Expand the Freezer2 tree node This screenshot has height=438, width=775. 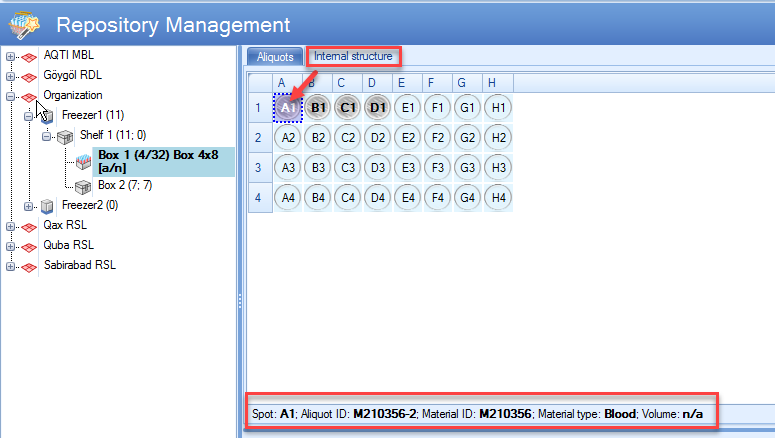tap(30, 206)
